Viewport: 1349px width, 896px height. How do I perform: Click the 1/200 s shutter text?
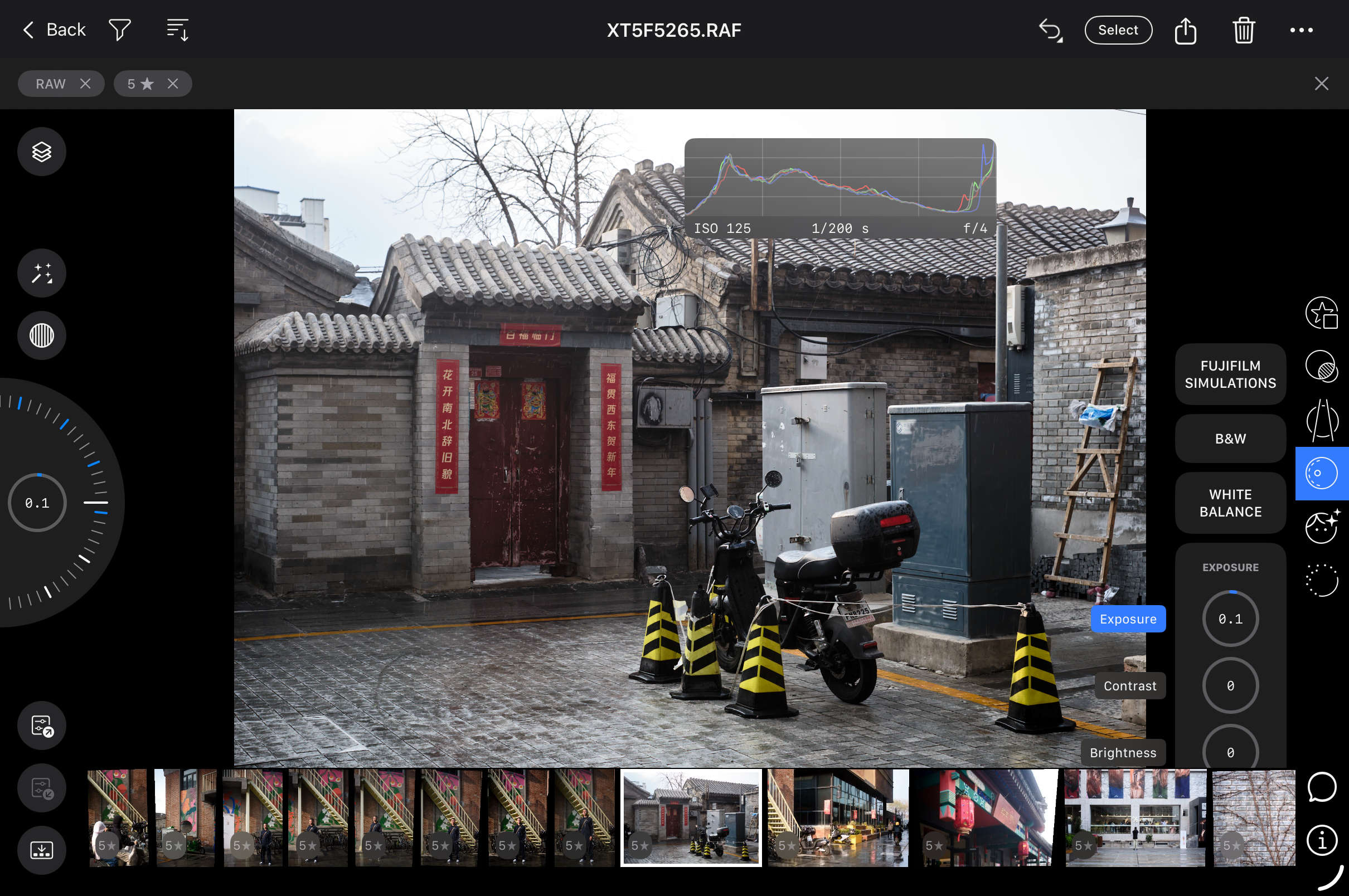coord(840,228)
